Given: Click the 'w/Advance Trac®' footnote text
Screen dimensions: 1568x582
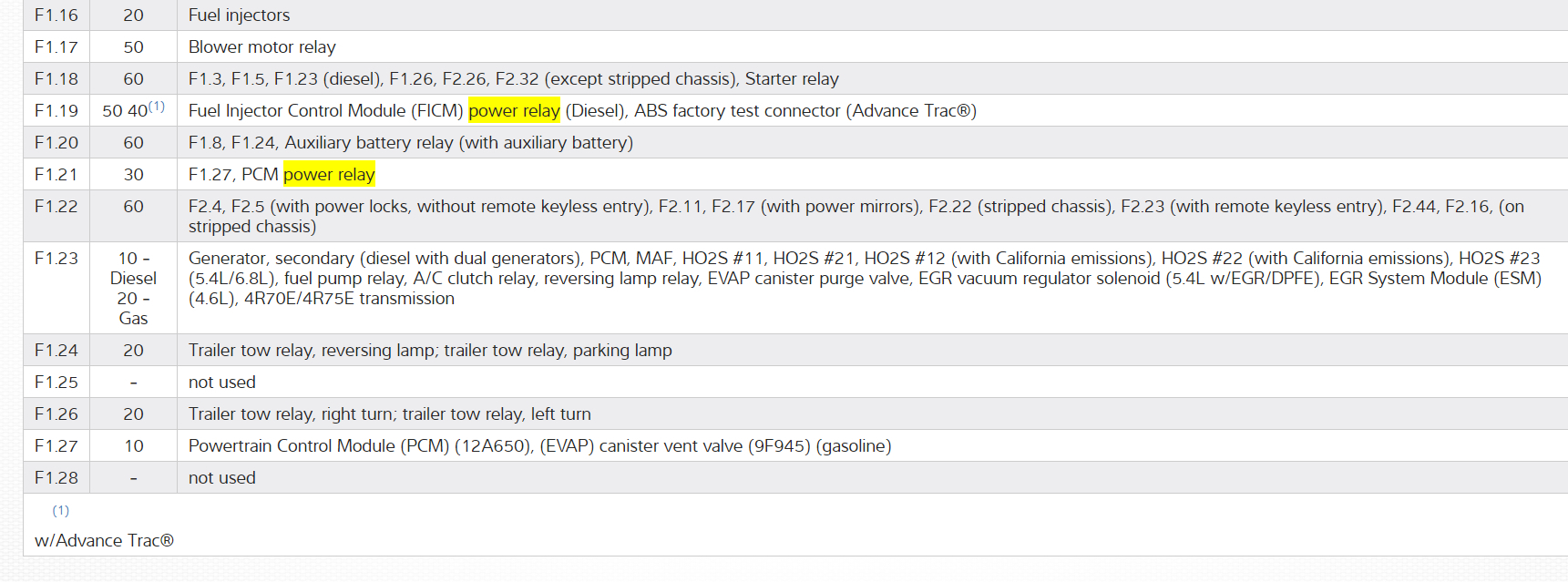Looking at the screenshot, I should tap(104, 541).
